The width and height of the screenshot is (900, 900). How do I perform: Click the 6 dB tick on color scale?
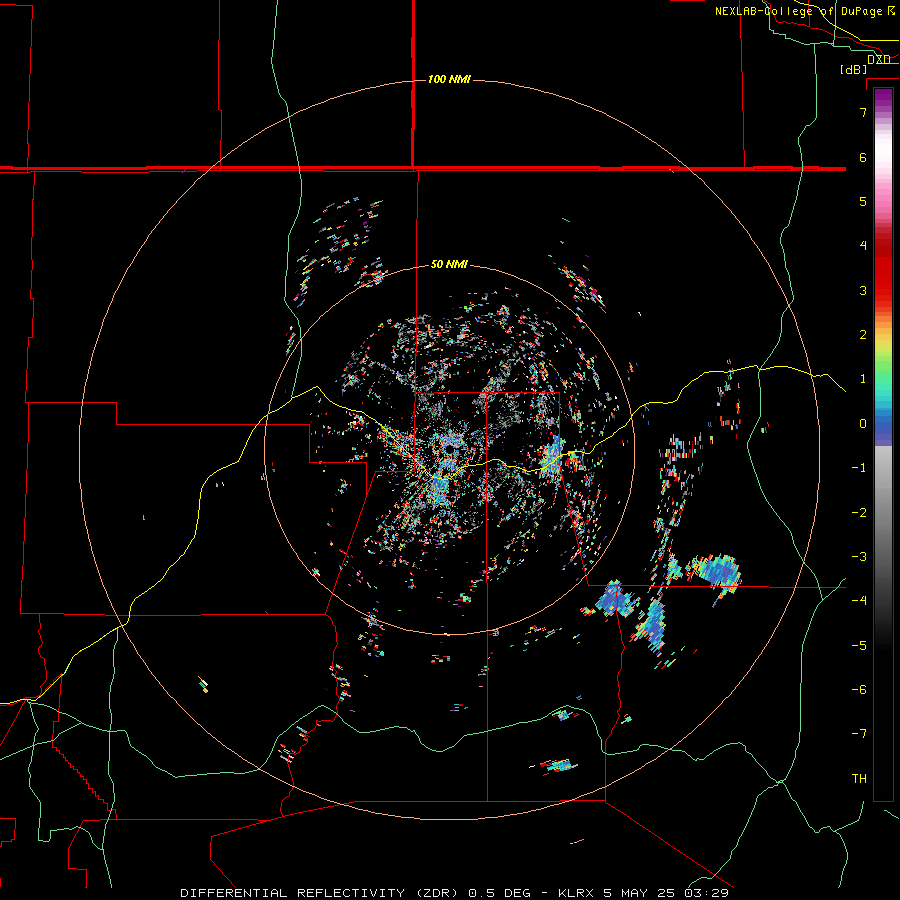863,157
